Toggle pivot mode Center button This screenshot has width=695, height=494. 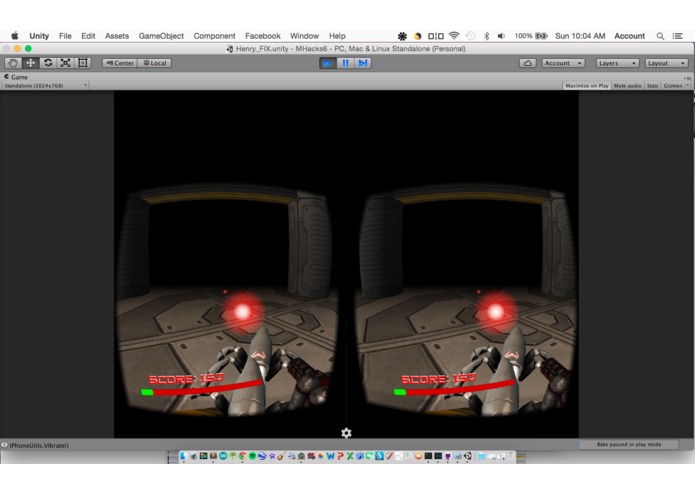tap(120, 63)
